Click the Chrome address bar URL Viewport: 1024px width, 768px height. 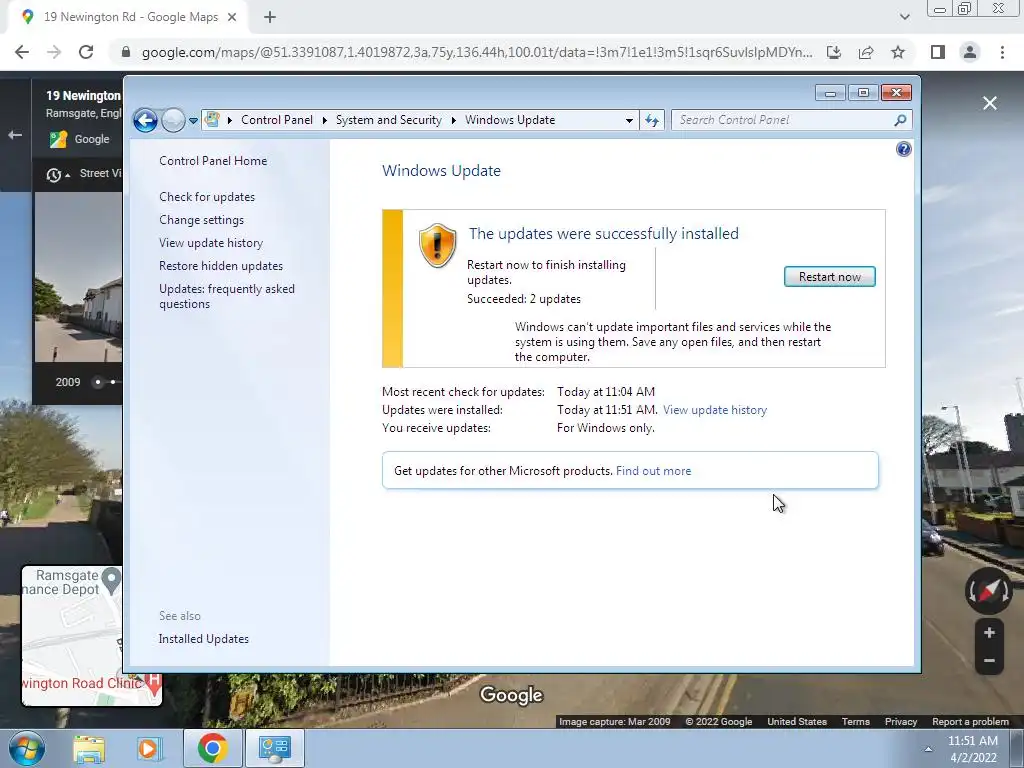pos(477,52)
